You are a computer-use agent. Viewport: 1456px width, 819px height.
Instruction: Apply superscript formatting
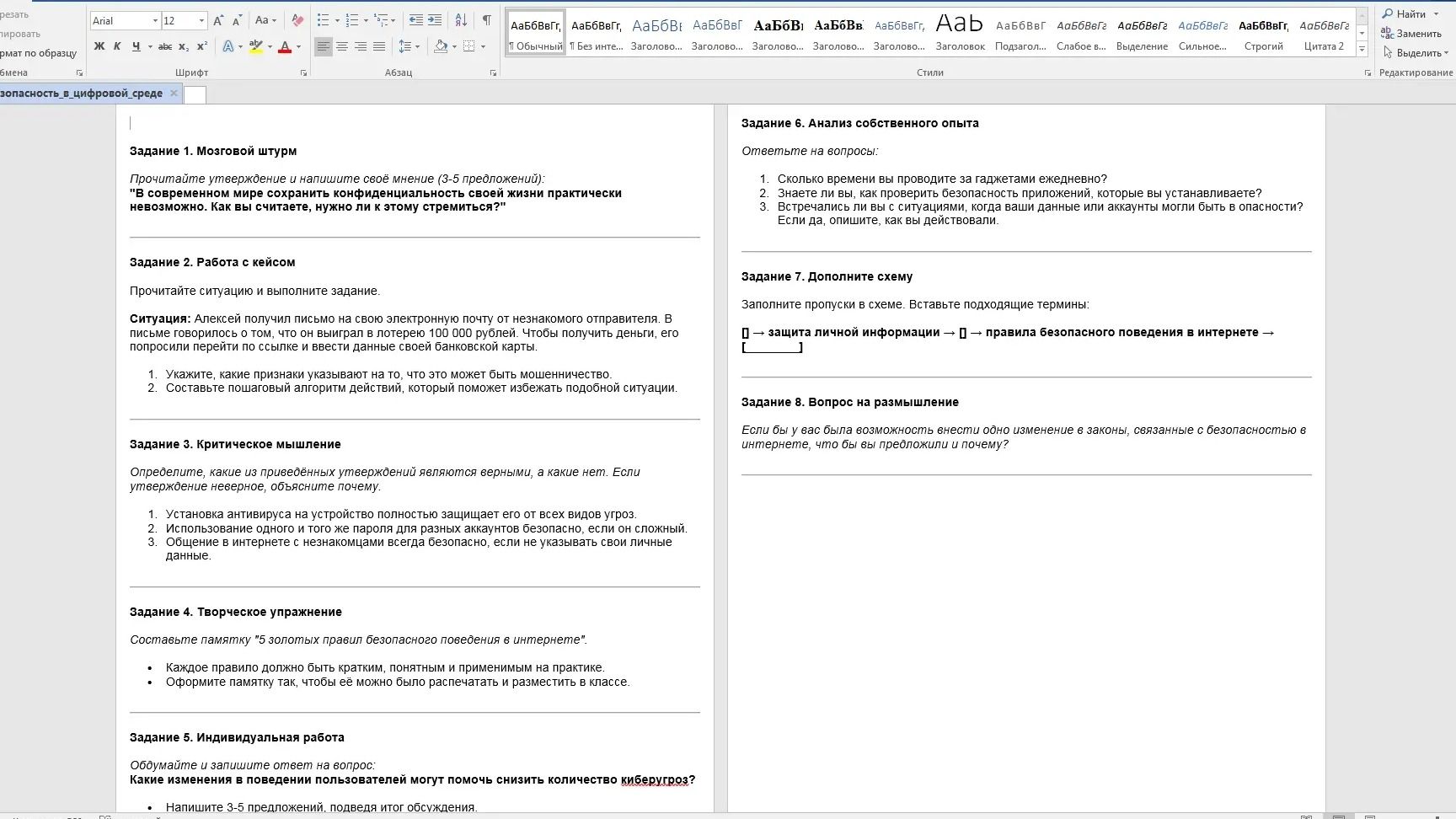coord(202,46)
